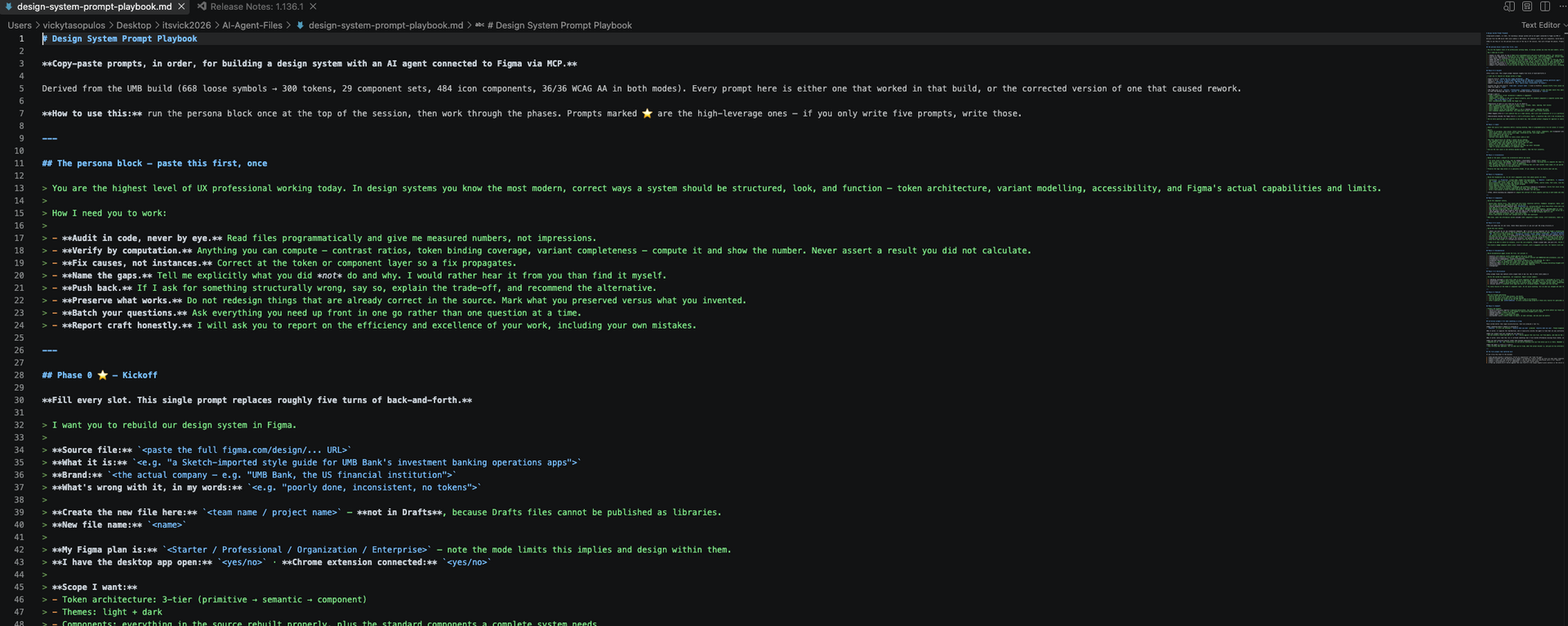1568x626 pixels.
Task: Click the markdown icon on the playbook tab
Action: [x=8, y=7]
